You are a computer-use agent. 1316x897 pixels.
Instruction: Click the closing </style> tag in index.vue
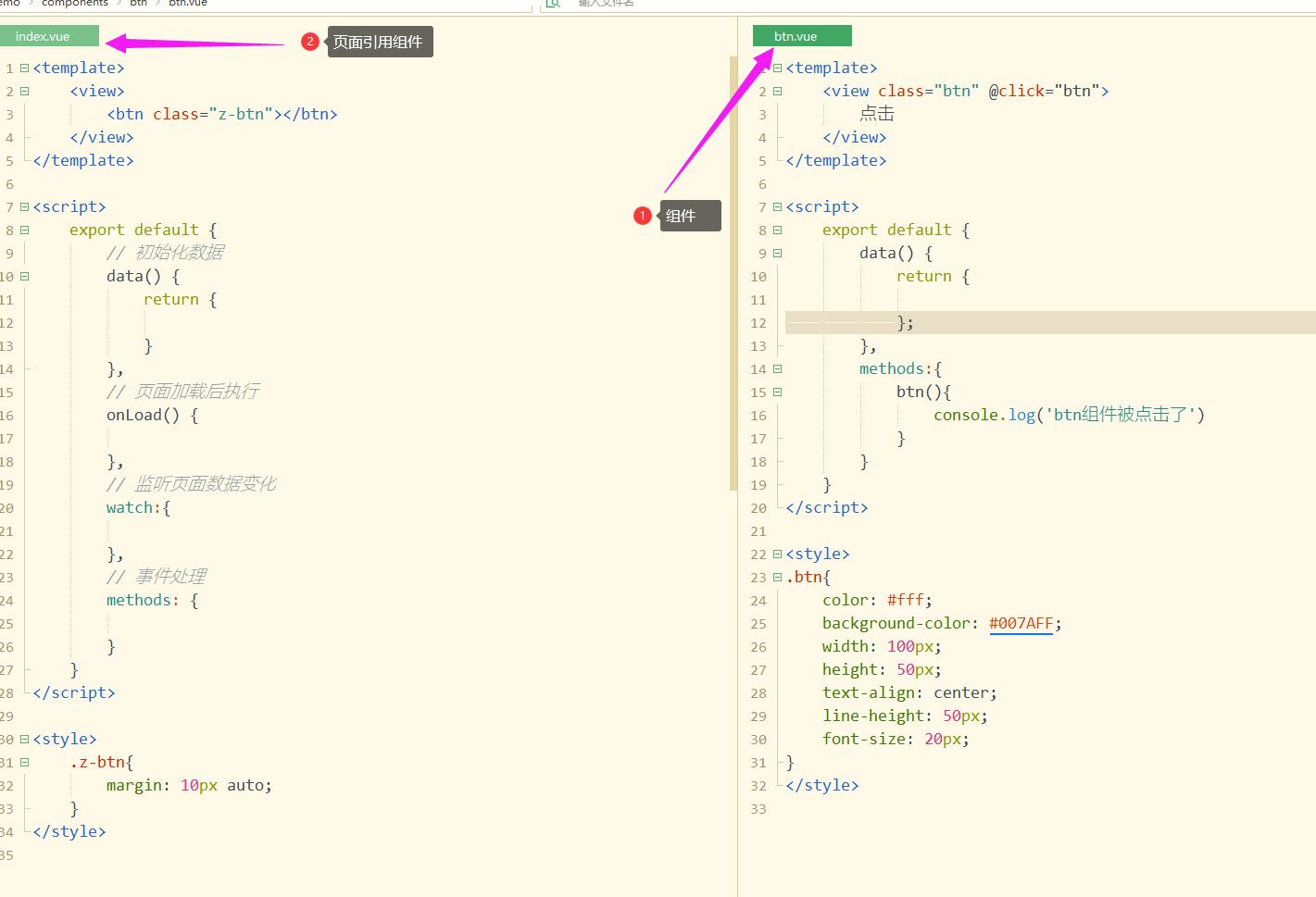click(69, 831)
